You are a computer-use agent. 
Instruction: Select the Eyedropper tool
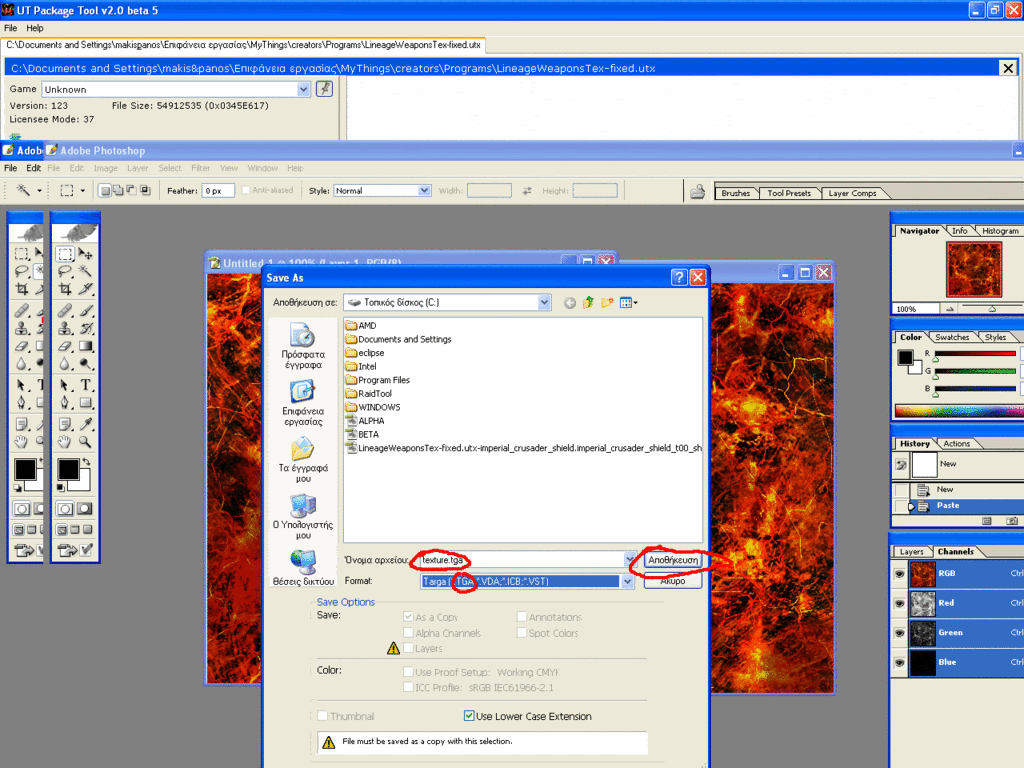(x=87, y=422)
